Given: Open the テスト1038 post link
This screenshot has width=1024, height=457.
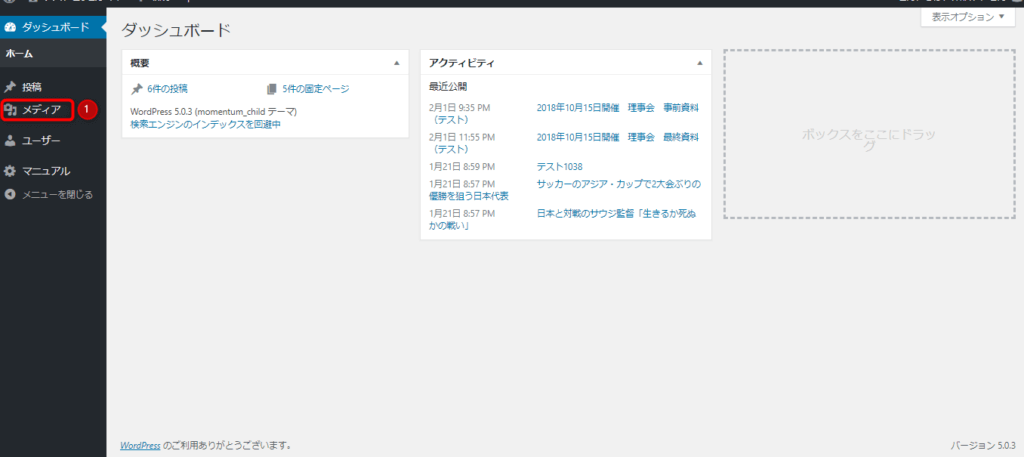Looking at the screenshot, I should (559, 166).
